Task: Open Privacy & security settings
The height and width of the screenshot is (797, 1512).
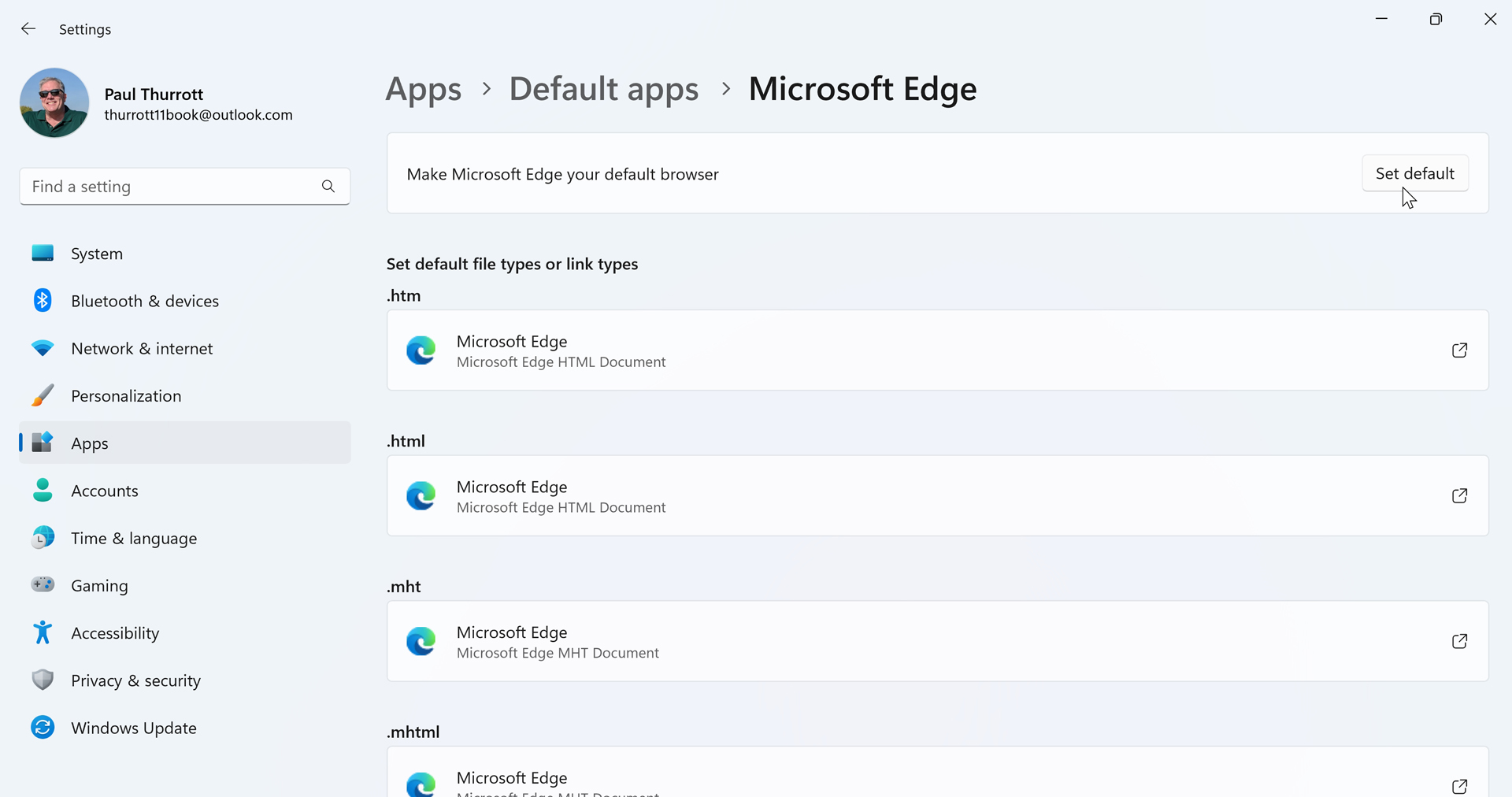Action: click(135, 681)
